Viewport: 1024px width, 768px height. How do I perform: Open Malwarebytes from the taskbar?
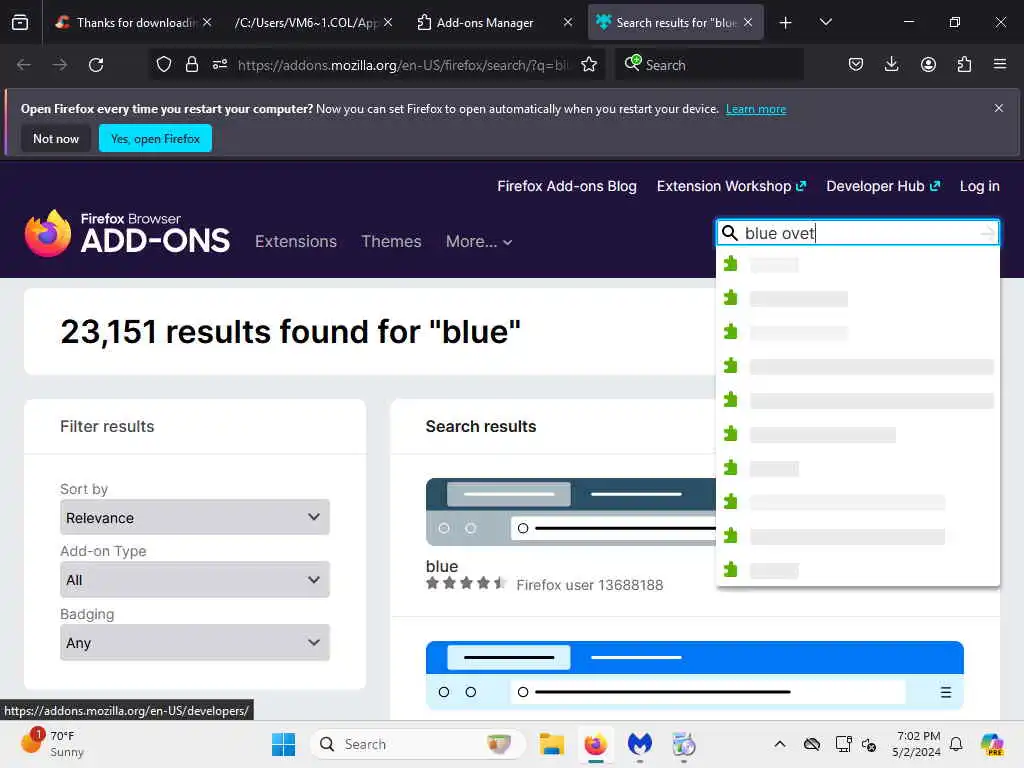(639, 744)
